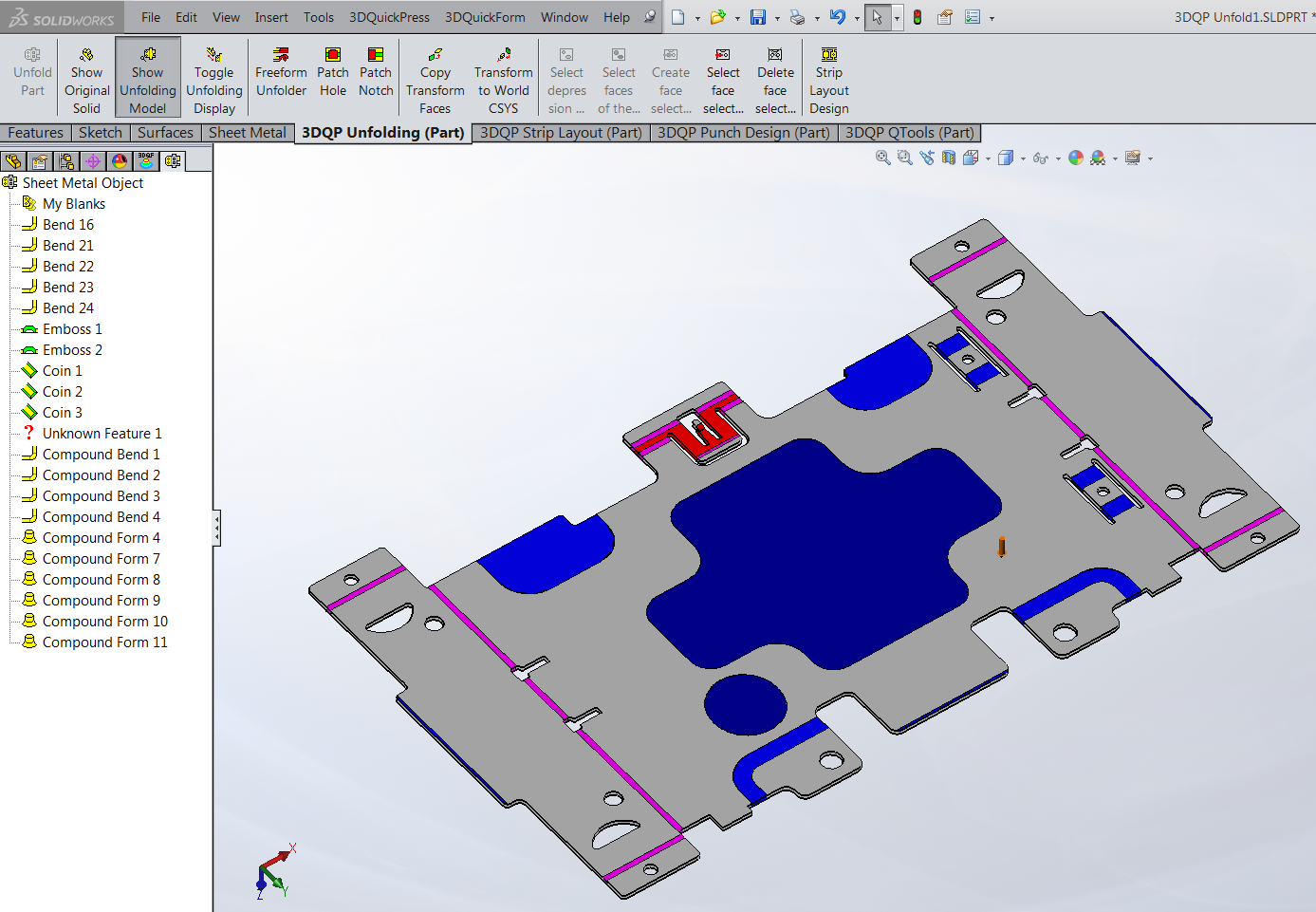
Task: Click the Undo icon
Action: (x=837, y=17)
